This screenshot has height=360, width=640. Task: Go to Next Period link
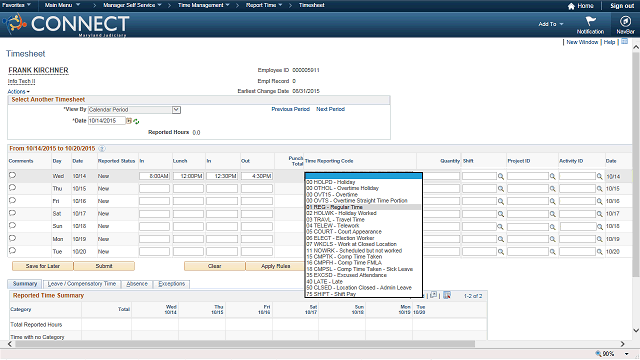pyautogui.click(x=331, y=109)
